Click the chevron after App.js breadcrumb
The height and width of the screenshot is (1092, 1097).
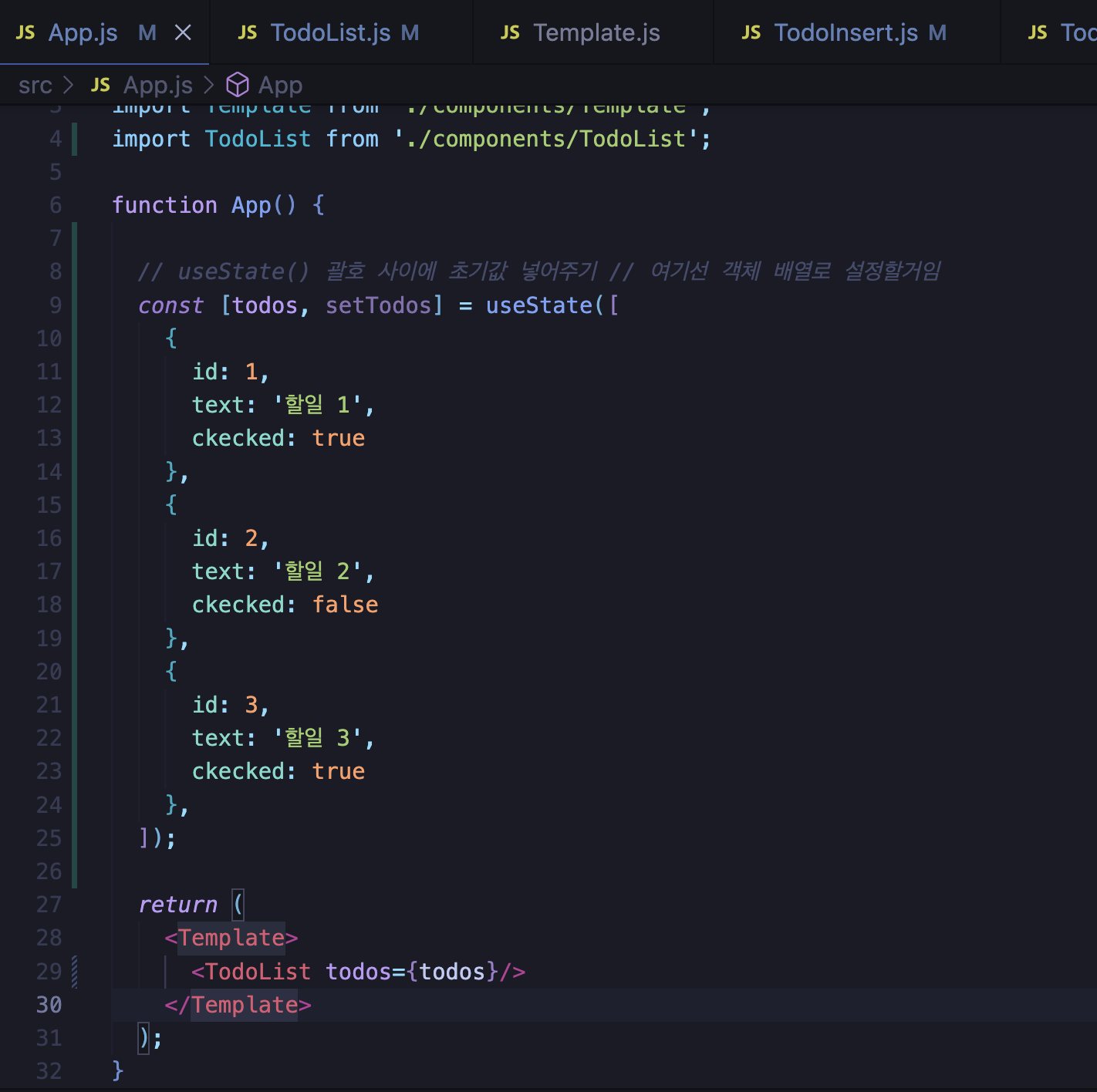209,85
